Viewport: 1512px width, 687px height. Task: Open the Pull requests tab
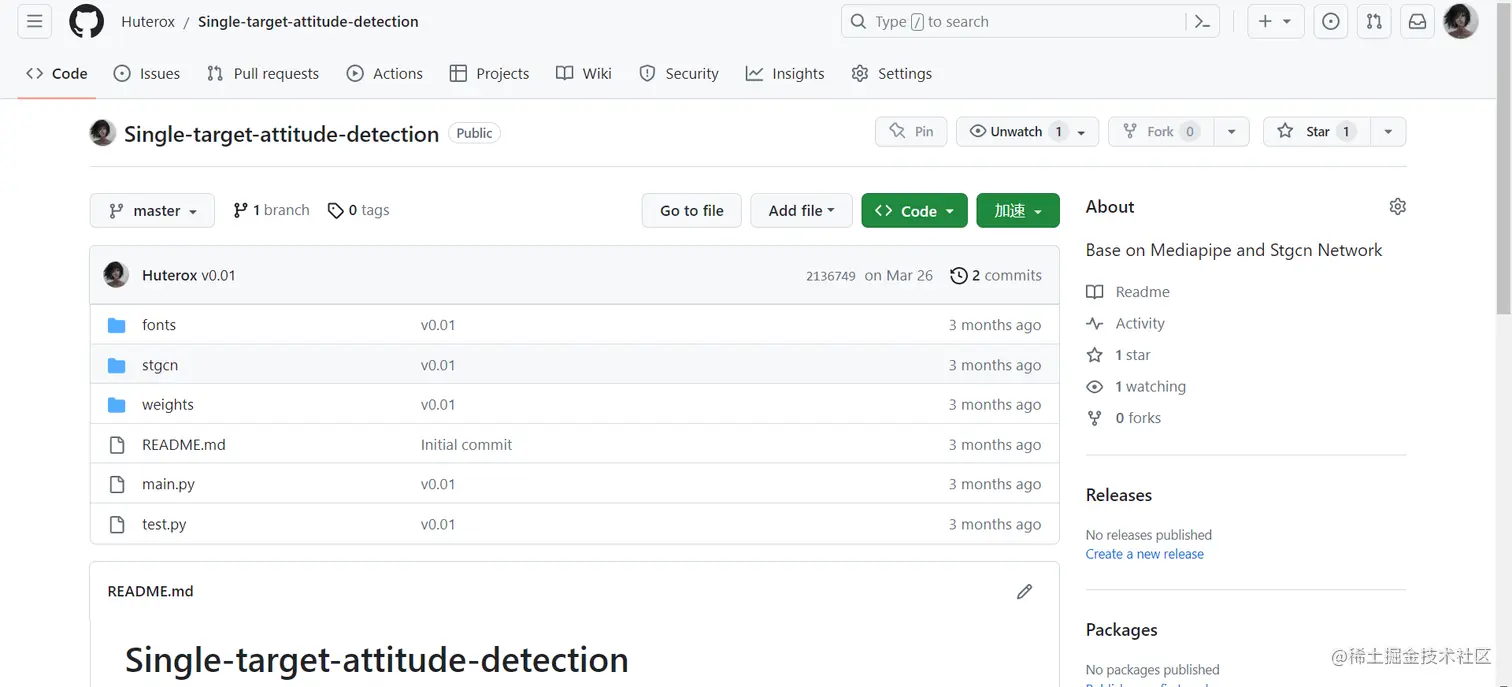pos(263,73)
